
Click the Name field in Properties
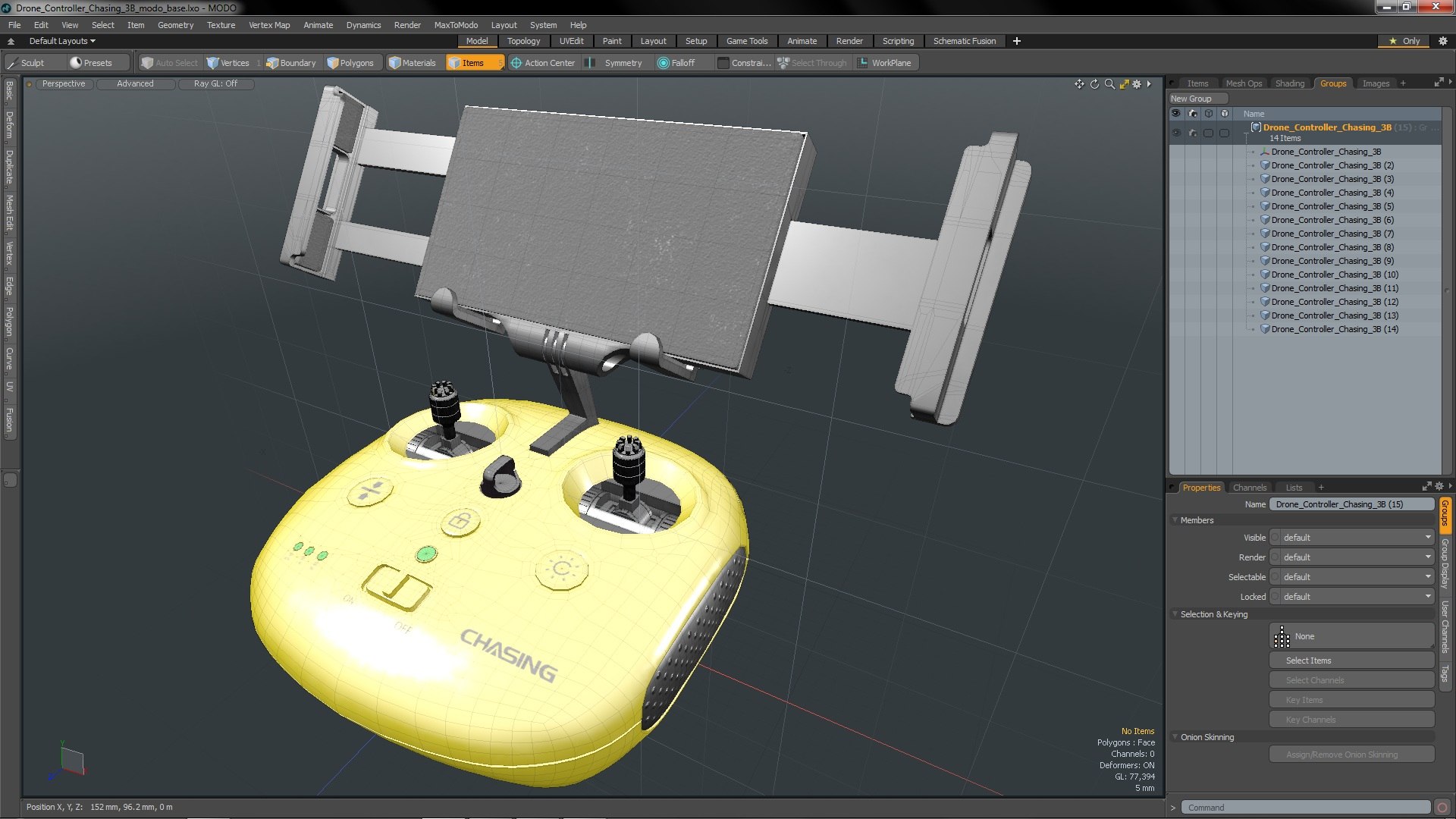(x=1352, y=504)
